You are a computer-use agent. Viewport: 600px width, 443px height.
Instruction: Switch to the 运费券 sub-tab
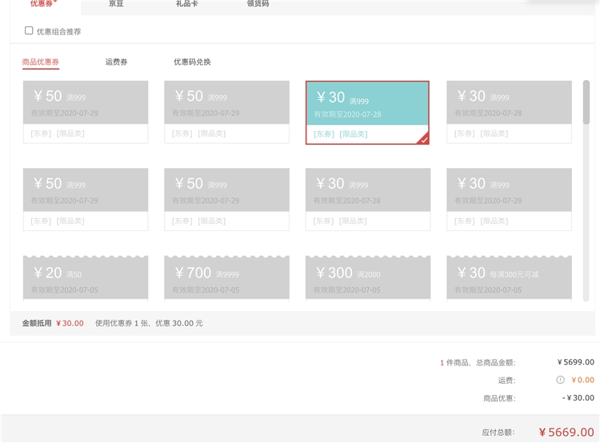[116, 62]
